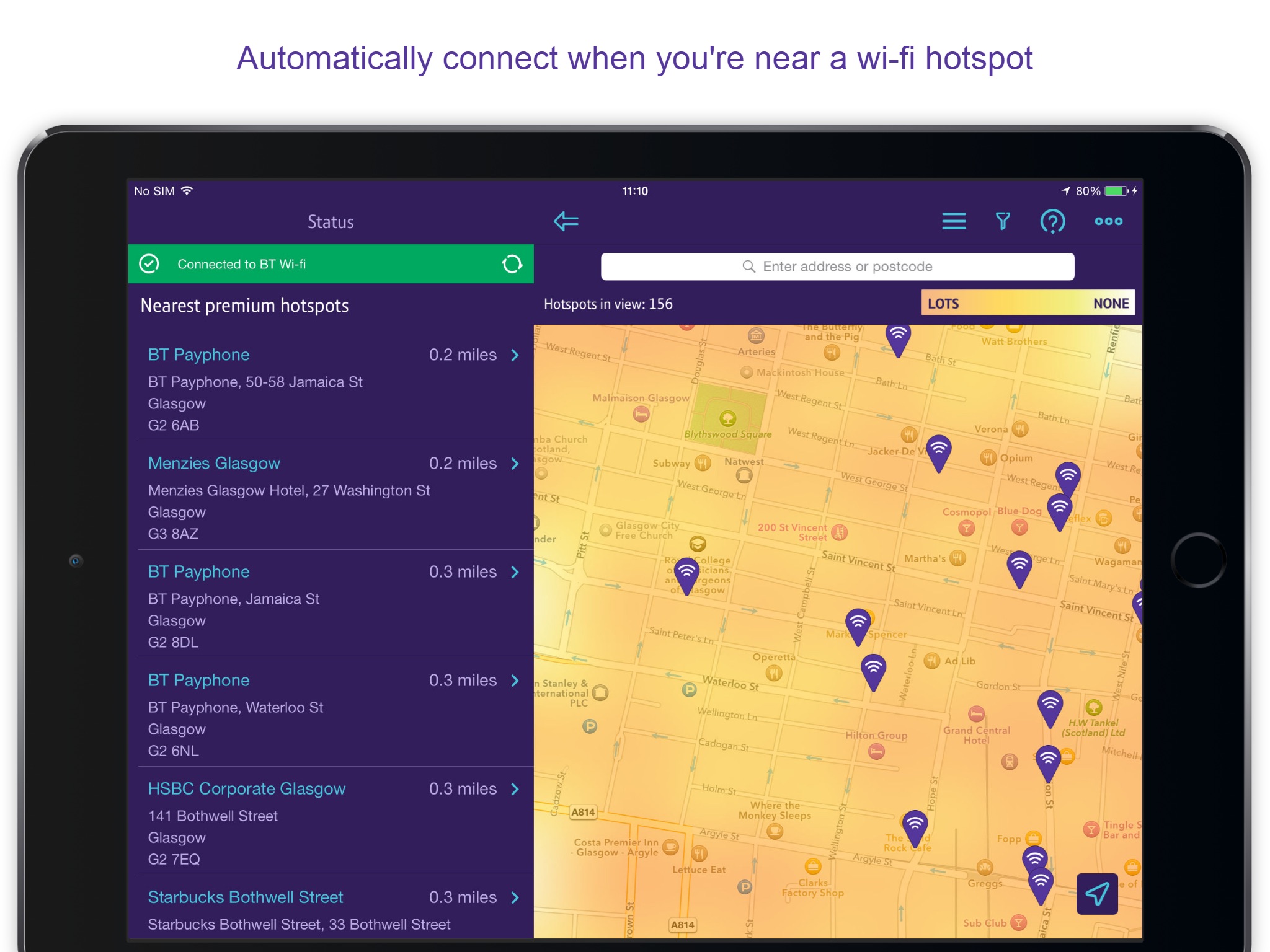
Task: Open the help question mark icon
Action: click(x=1052, y=221)
